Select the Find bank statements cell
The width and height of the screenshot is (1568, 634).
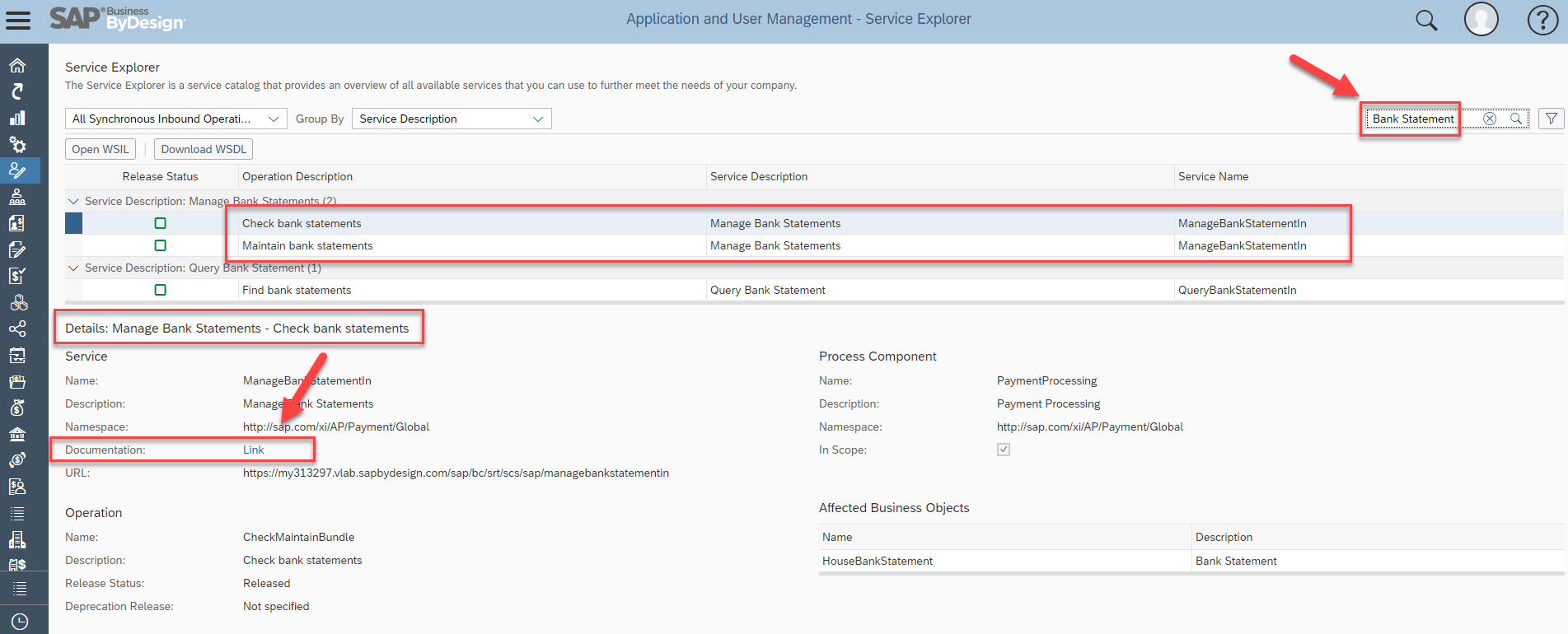tap(472, 290)
